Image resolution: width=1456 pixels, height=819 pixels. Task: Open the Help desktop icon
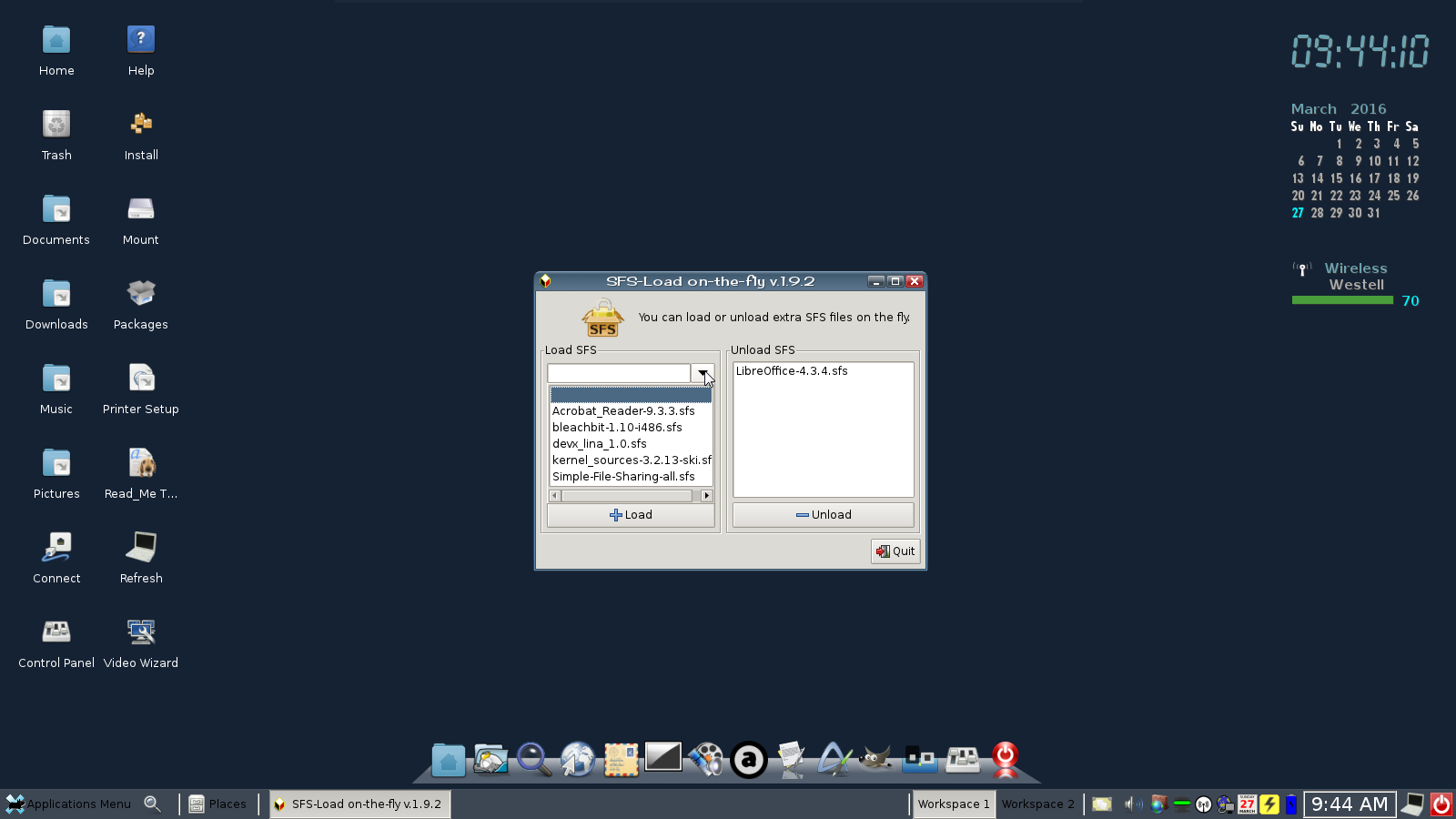tap(141, 51)
